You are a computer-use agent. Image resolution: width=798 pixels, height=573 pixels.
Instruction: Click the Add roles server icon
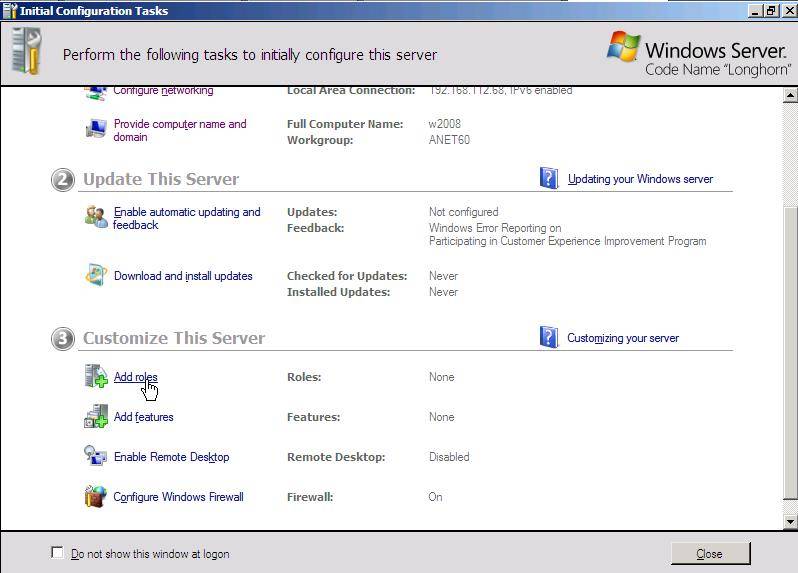pyautogui.click(x=96, y=376)
